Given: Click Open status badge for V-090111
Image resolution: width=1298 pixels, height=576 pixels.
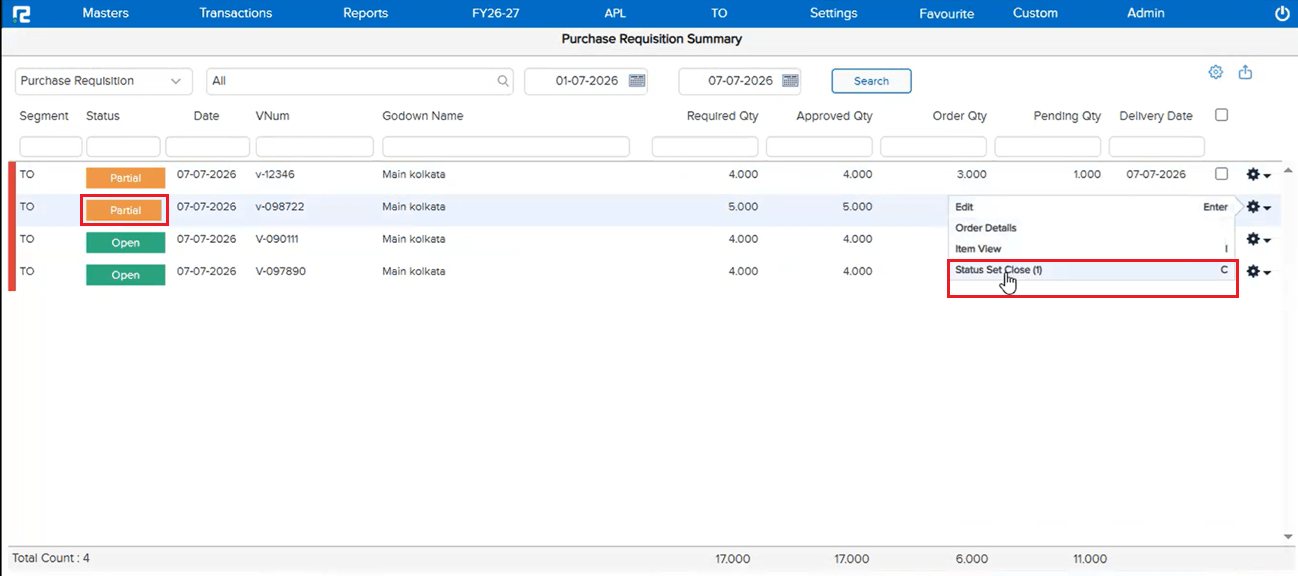Looking at the screenshot, I should (126, 243).
